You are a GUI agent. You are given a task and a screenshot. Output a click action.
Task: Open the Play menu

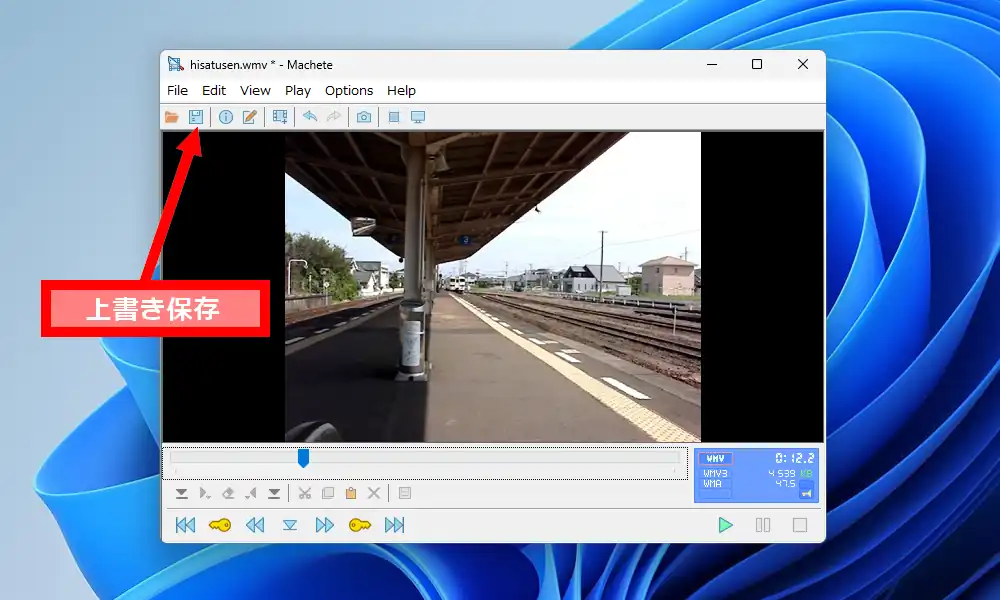pyautogui.click(x=298, y=90)
